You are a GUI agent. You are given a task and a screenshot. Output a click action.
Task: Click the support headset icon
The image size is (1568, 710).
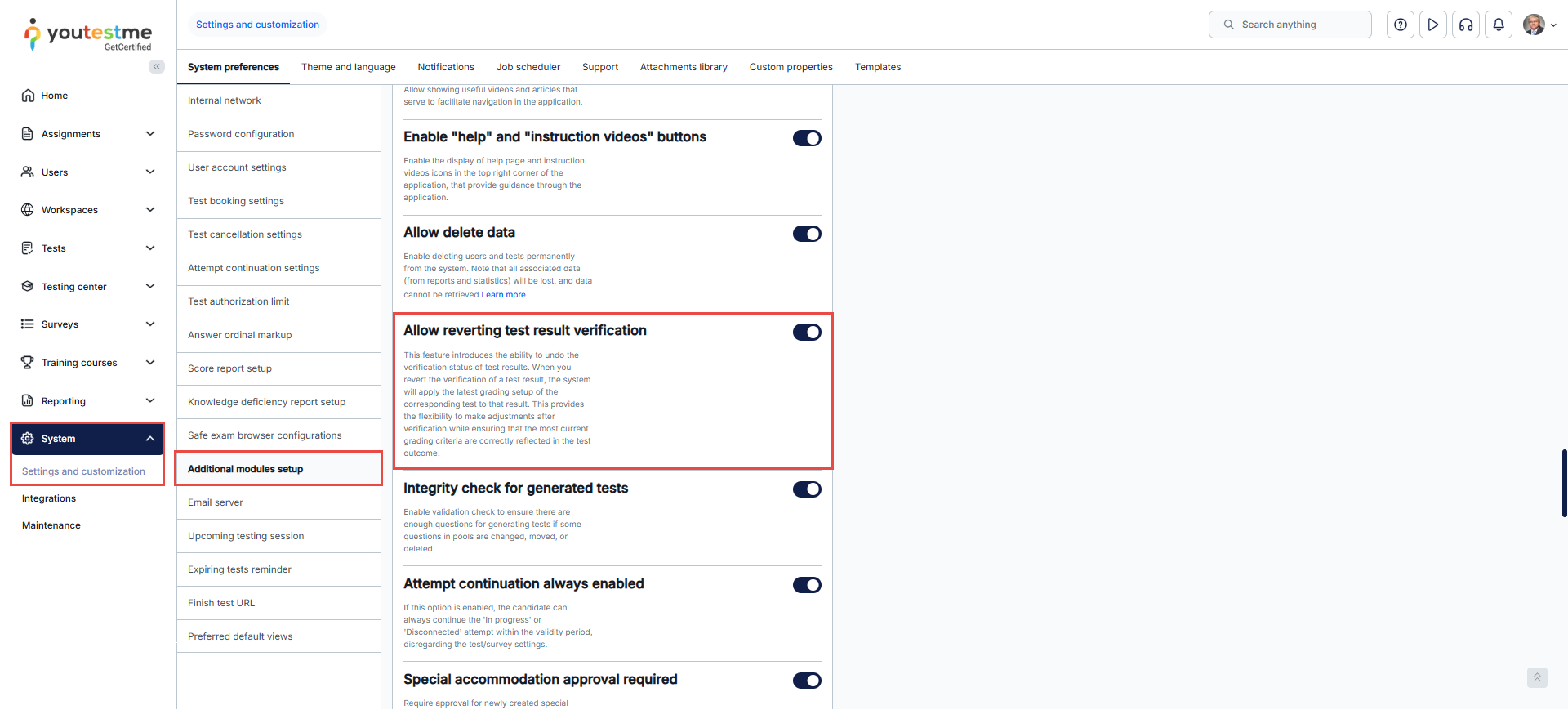1465,25
